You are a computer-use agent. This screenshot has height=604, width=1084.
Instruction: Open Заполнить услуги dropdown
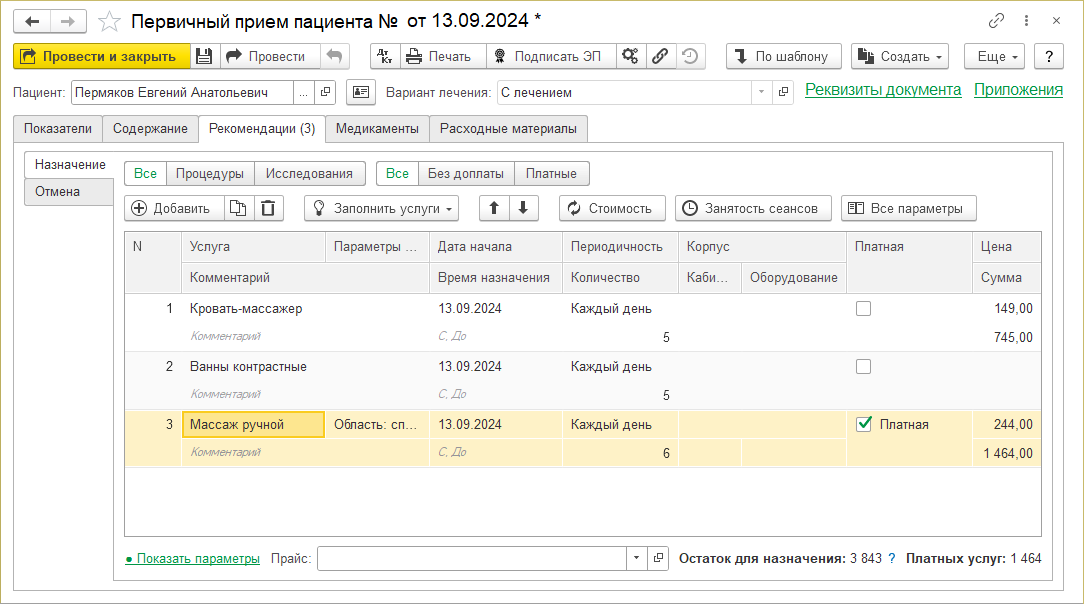tap(381, 208)
